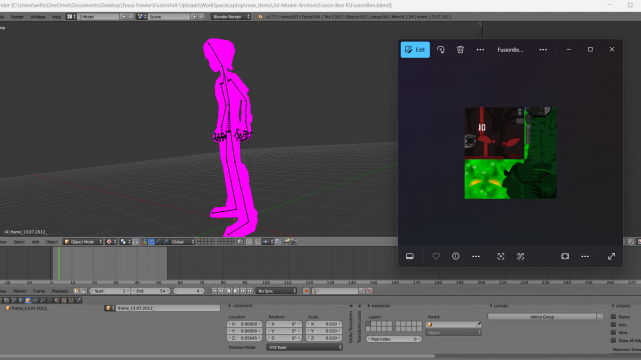641x360 pixels.
Task: Mark image as favorite with heart icon
Action: (436, 256)
